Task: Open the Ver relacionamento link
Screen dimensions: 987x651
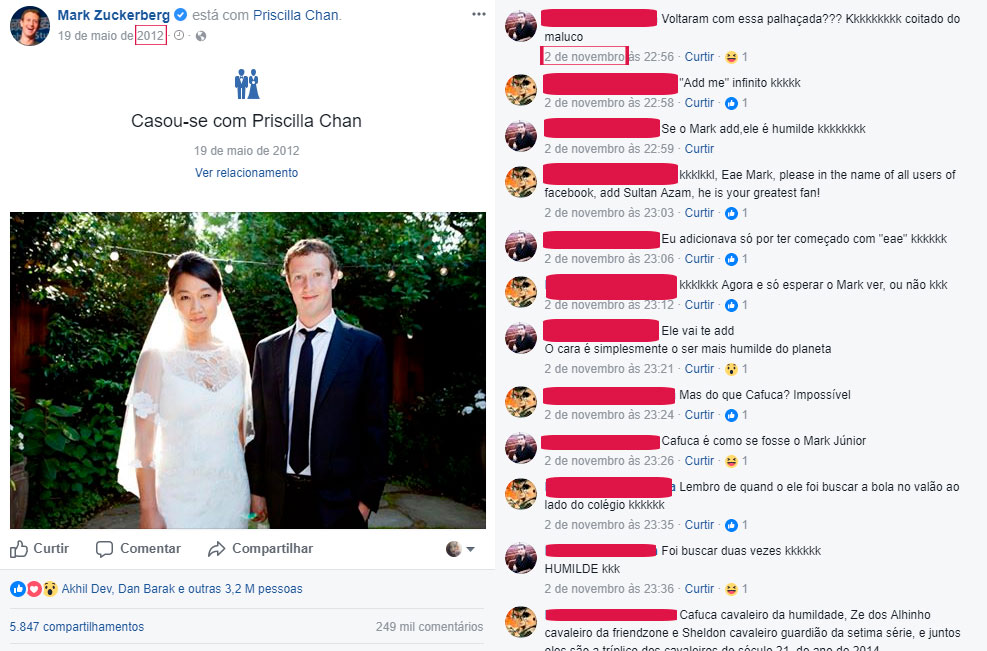Action: 247,173
